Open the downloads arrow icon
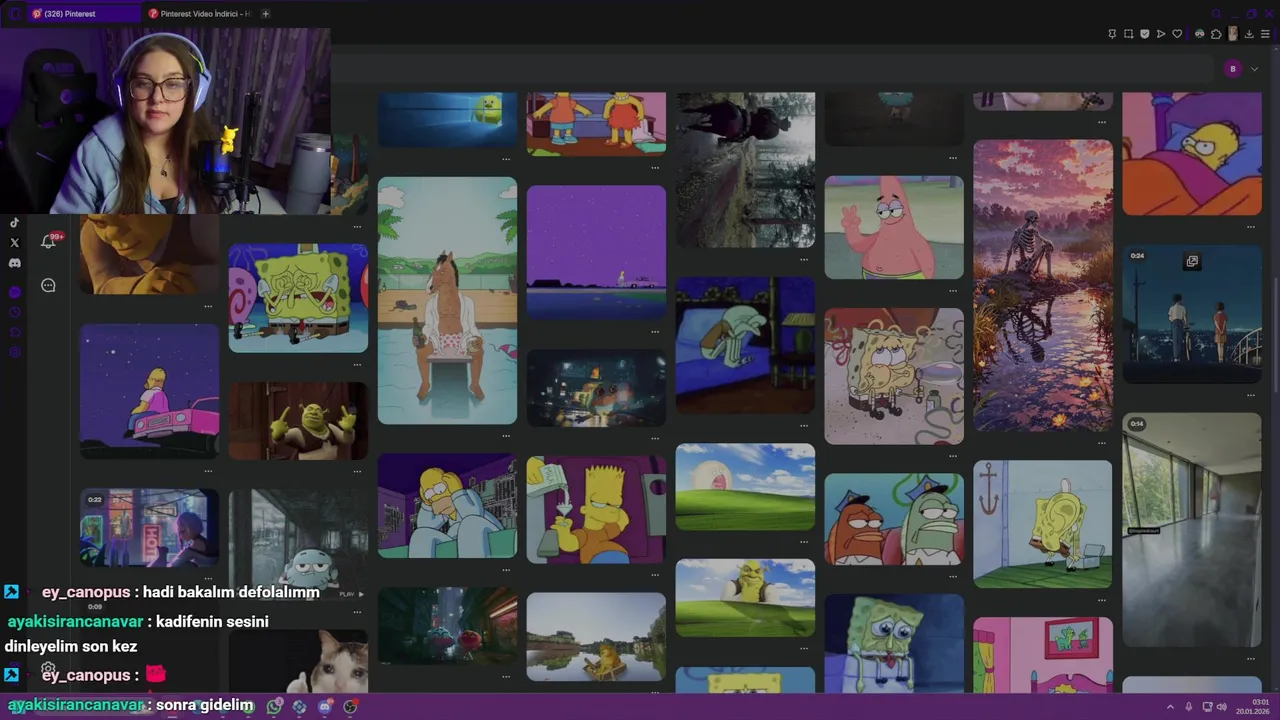The height and width of the screenshot is (720, 1280). pyautogui.click(x=1249, y=34)
